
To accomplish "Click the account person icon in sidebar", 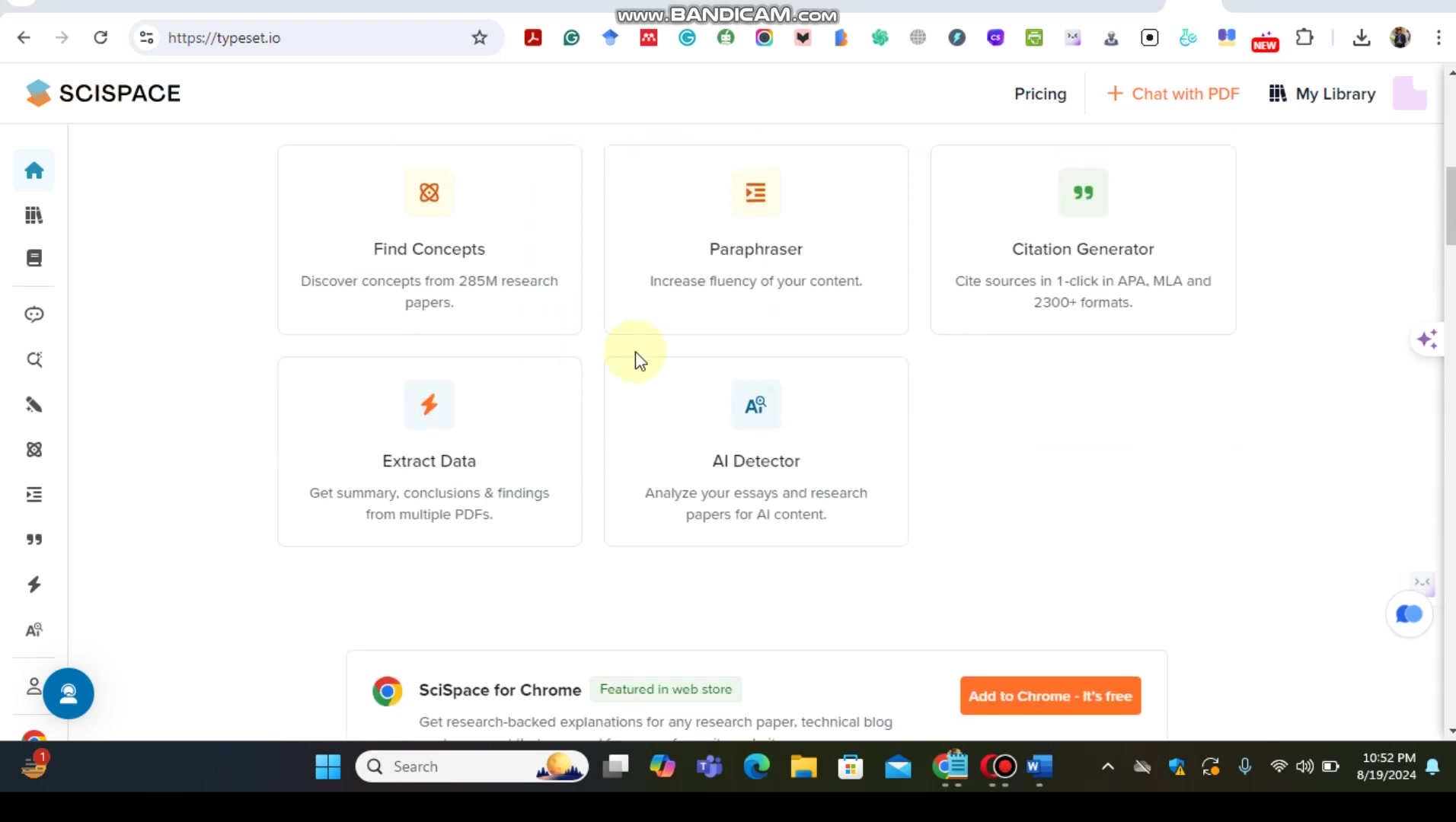I will 34,686.
